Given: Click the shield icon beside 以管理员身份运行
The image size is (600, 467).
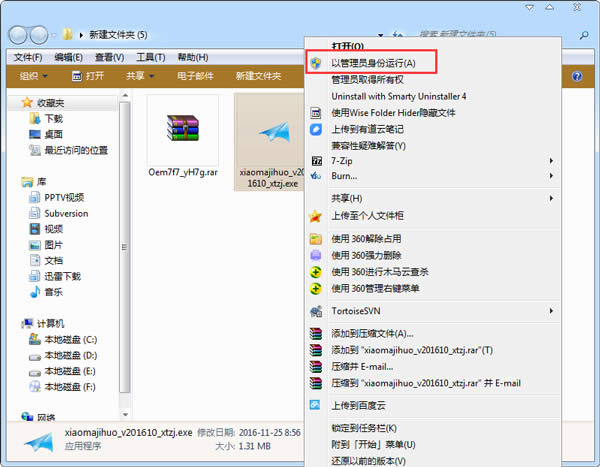Looking at the screenshot, I should point(316,62).
